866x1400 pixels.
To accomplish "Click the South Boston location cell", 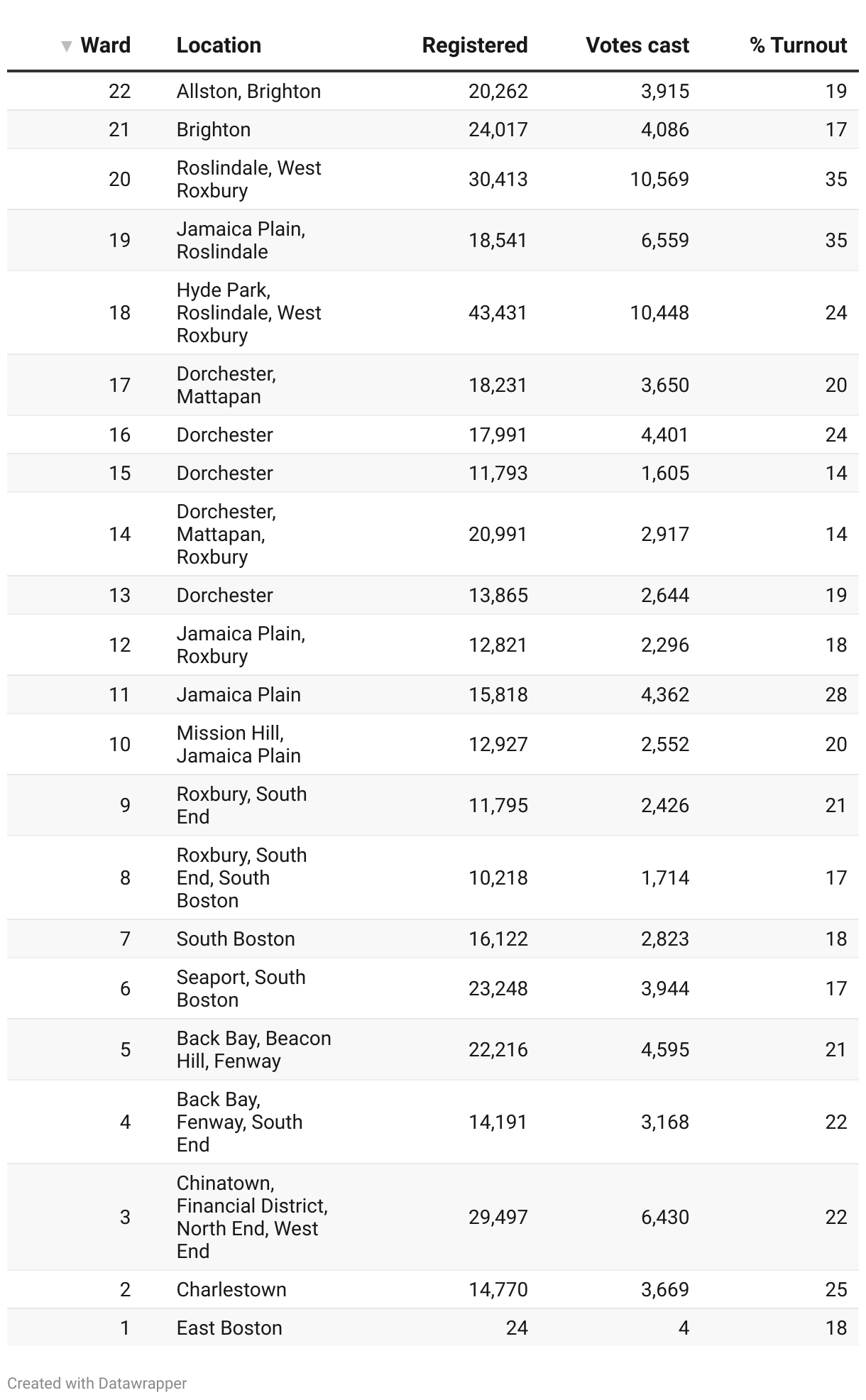I will click(x=236, y=939).
